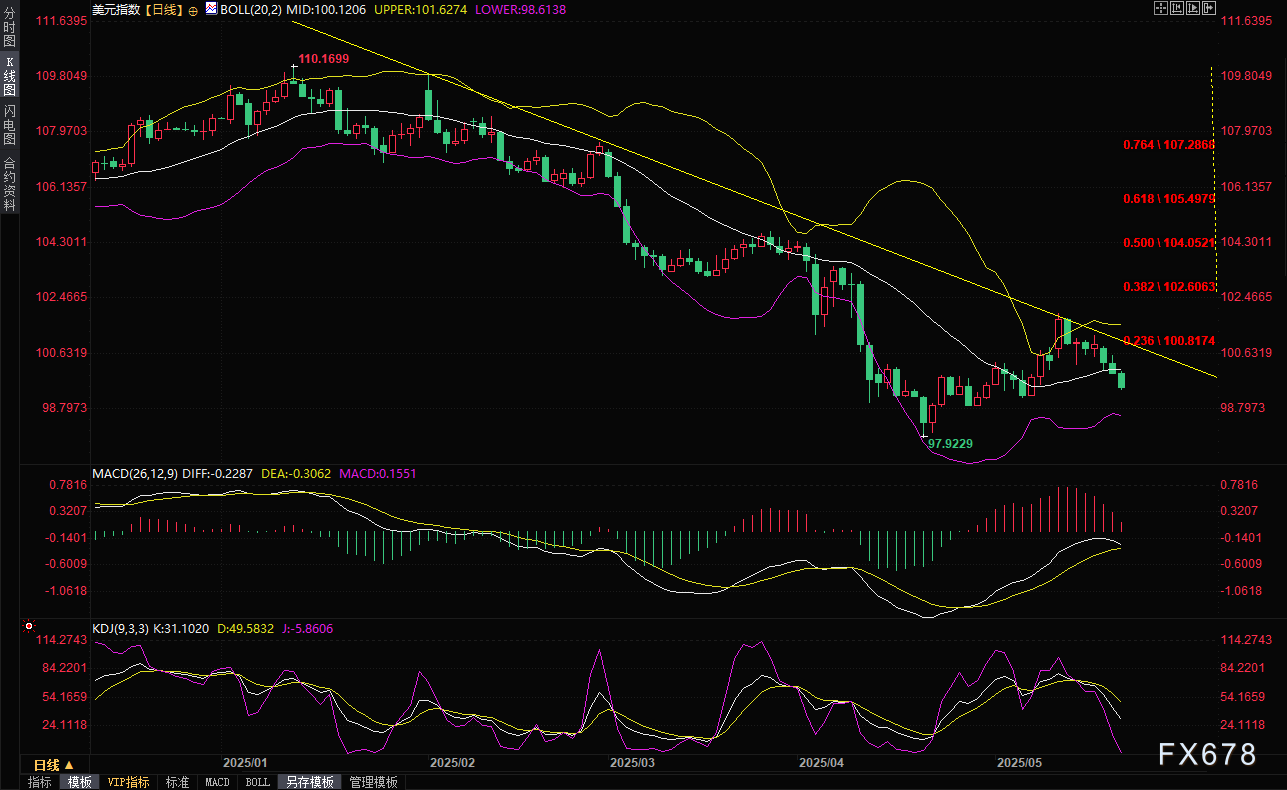This screenshot has width=1287, height=790.
Task: Click the rightmost panel-expand arrow icon
Action: click(1208, 8)
